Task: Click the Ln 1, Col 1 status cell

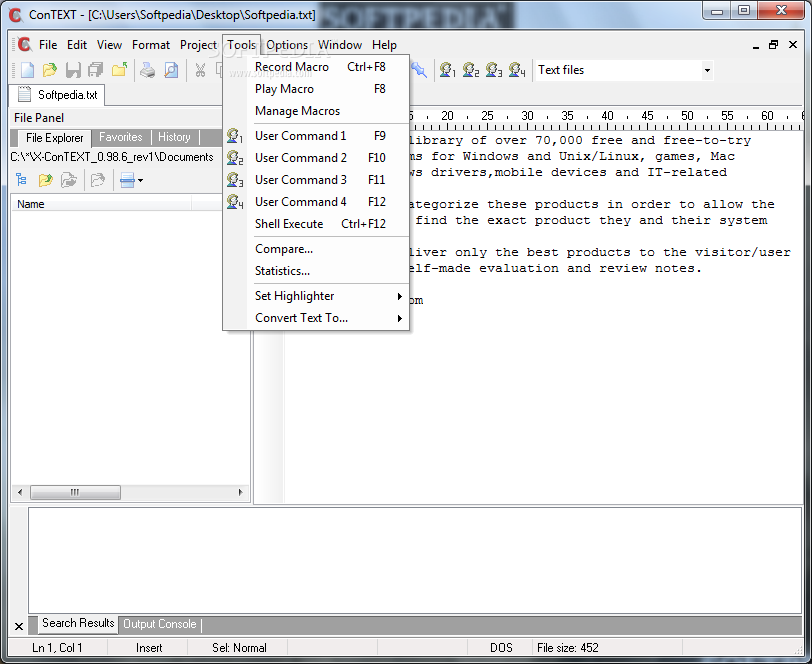Action: [x=57, y=648]
